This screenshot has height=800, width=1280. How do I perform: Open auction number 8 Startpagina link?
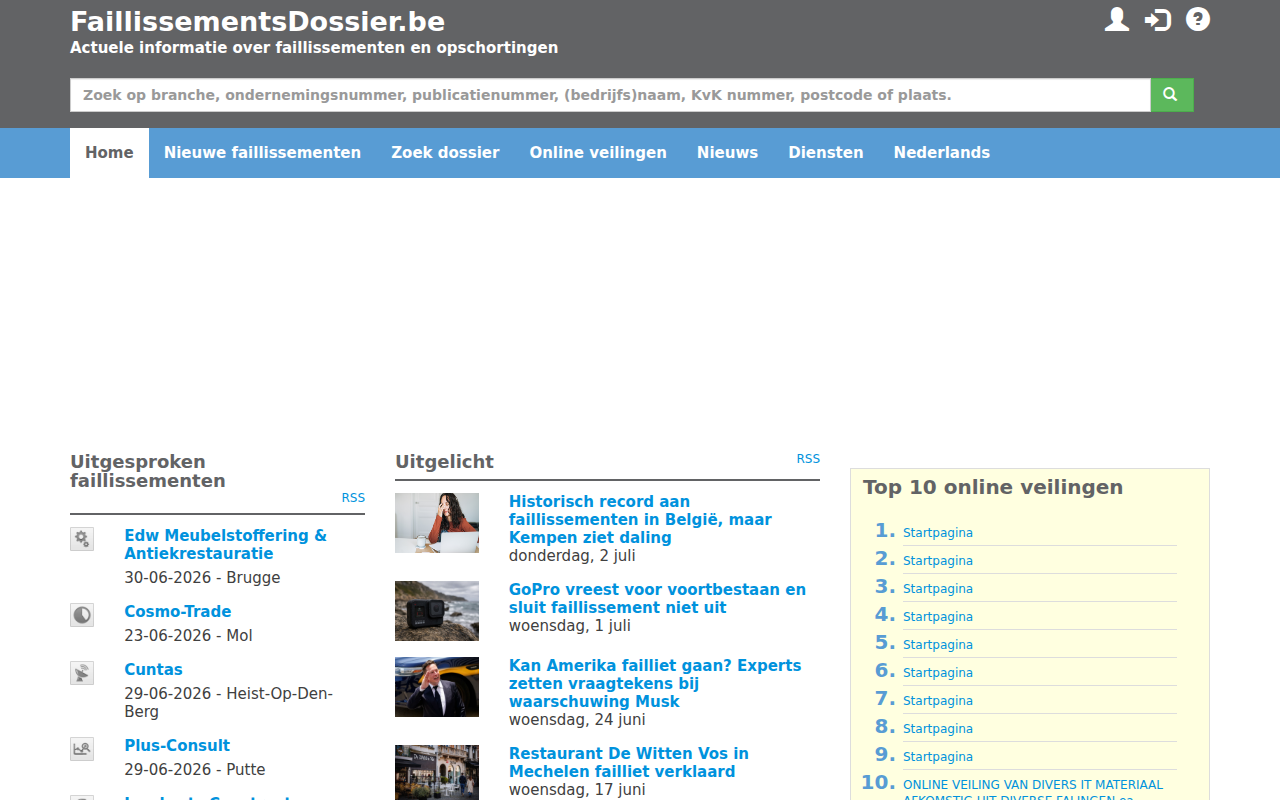[x=938, y=729]
